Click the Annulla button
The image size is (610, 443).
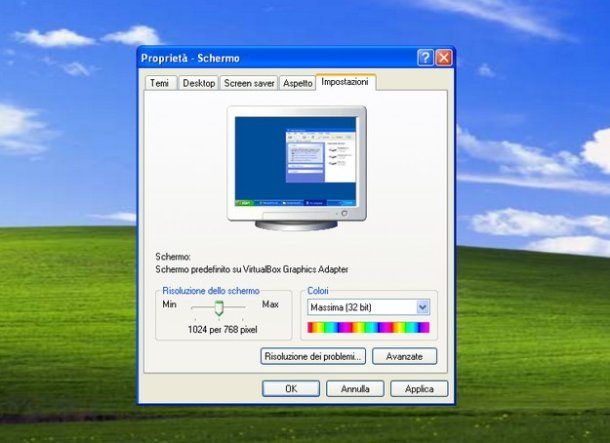[x=355, y=389]
